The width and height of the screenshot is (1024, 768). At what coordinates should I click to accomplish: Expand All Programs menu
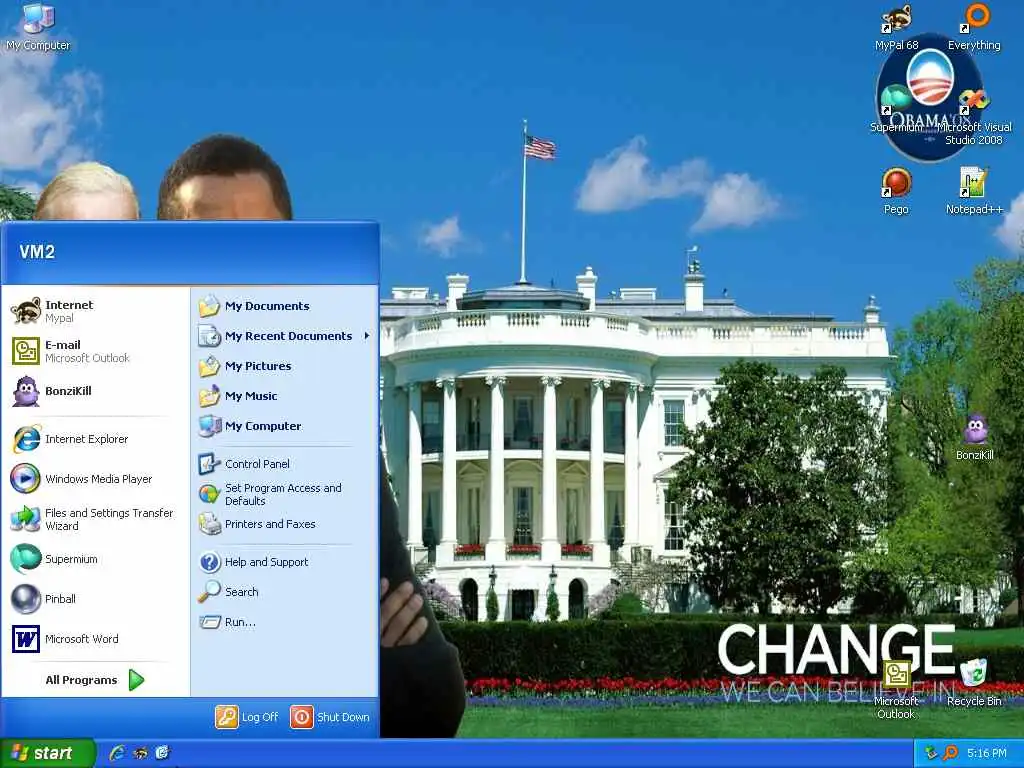pos(95,680)
